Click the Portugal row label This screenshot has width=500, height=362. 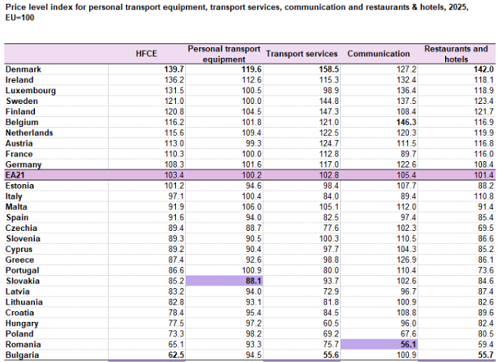pos(22,270)
